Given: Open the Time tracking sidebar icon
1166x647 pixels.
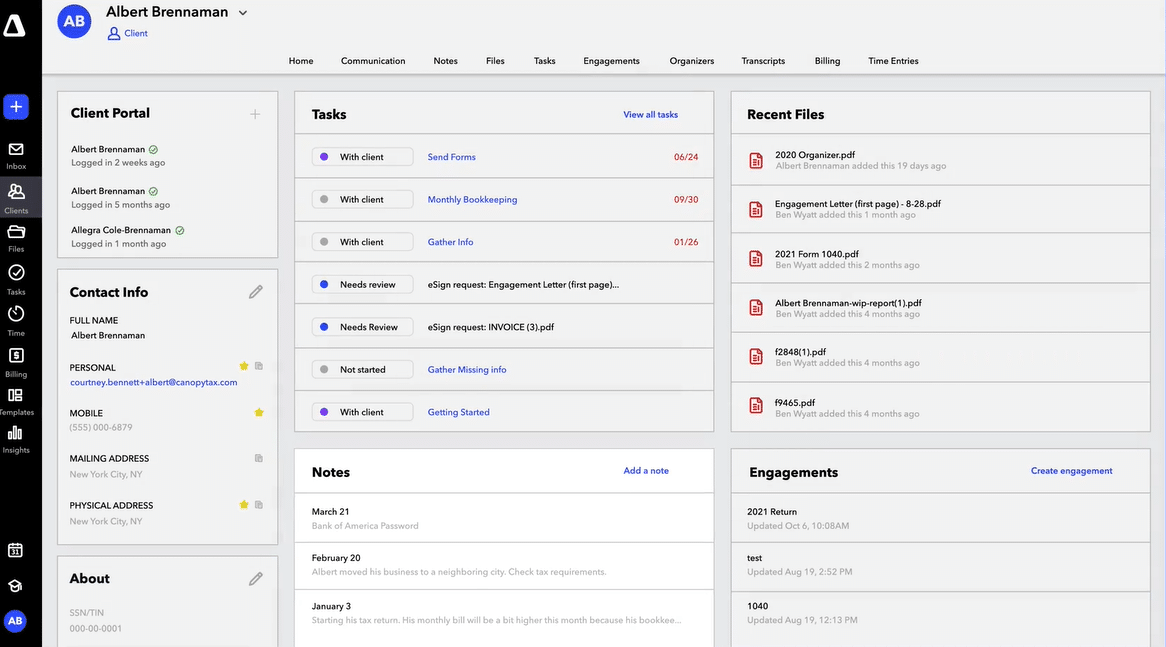Looking at the screenshot, I should pos(14,315).
